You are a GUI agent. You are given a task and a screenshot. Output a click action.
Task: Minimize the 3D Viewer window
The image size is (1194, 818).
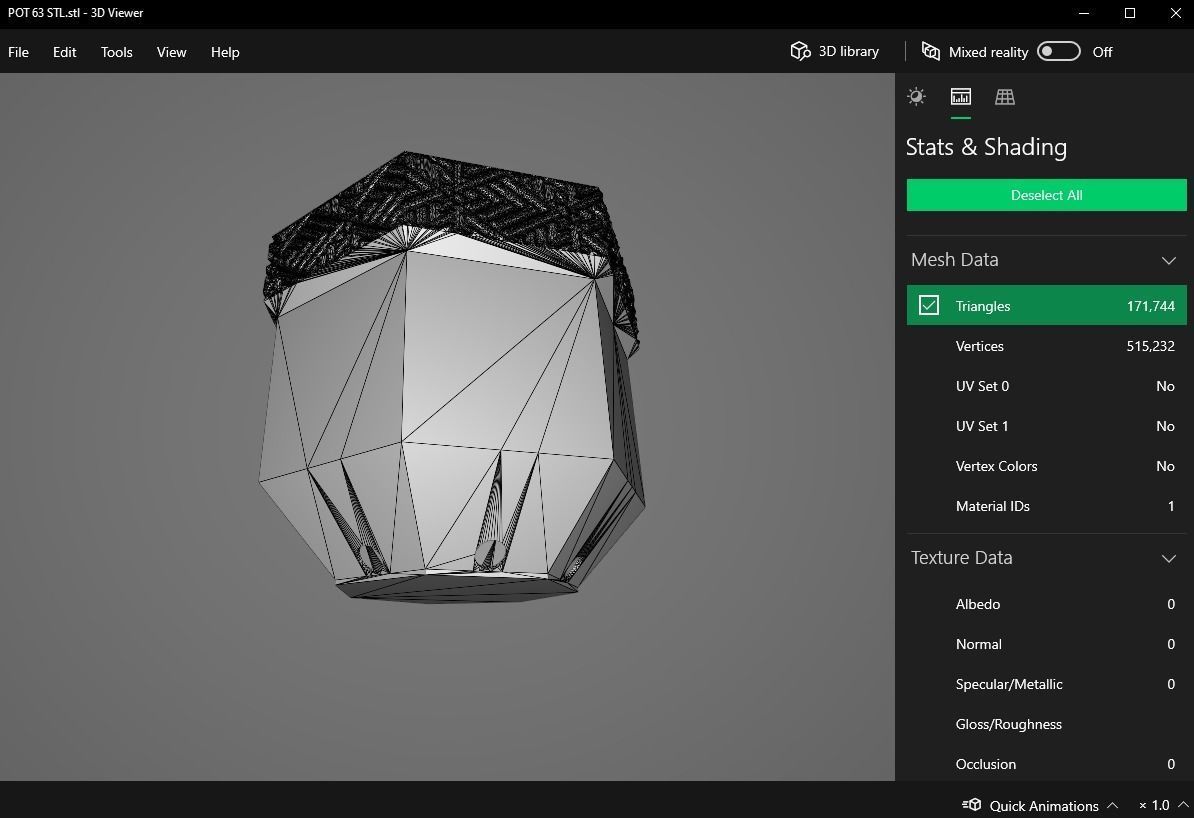point(1084,13)
